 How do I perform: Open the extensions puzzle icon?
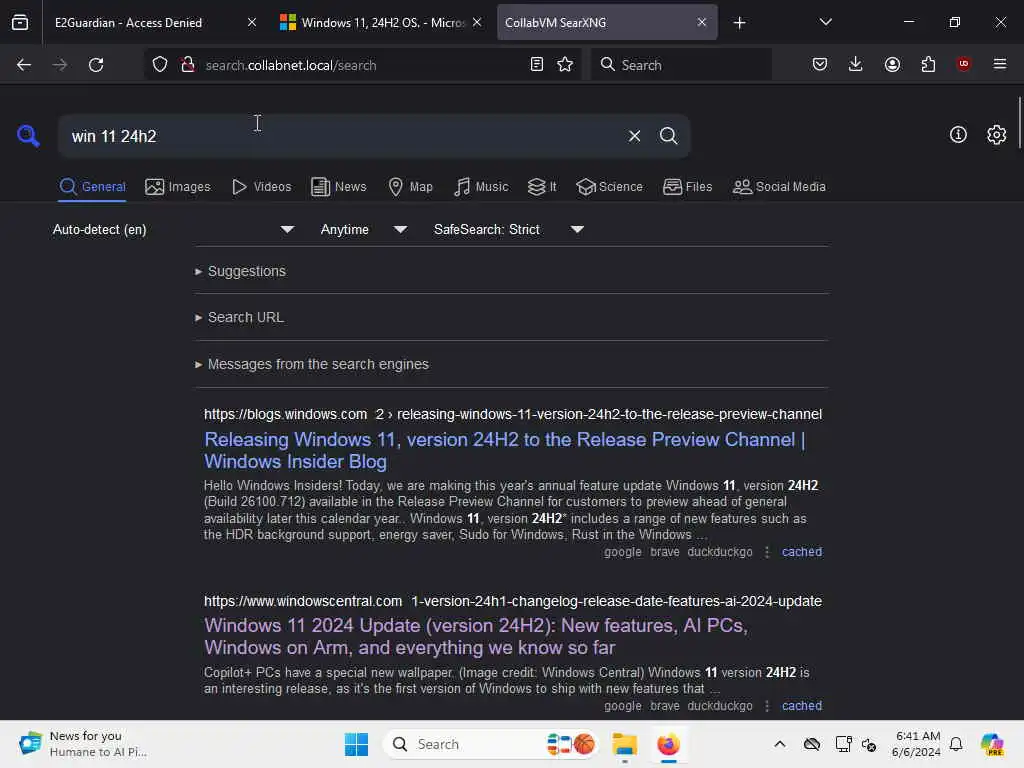pyautogui.click(x=928, y=64)
